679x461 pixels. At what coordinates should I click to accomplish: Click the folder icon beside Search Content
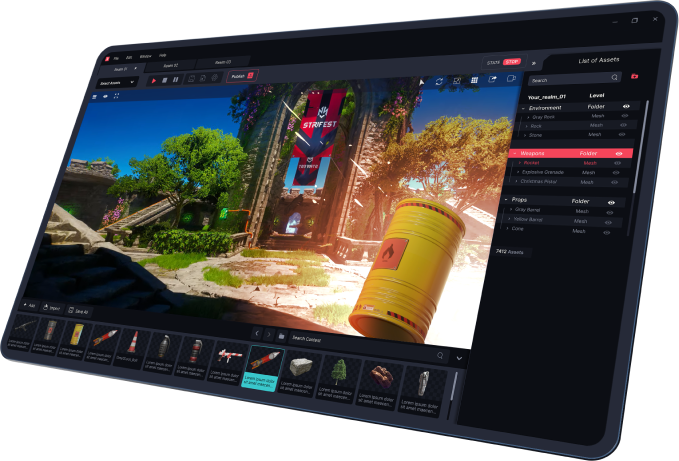click(x=281, y=336)
